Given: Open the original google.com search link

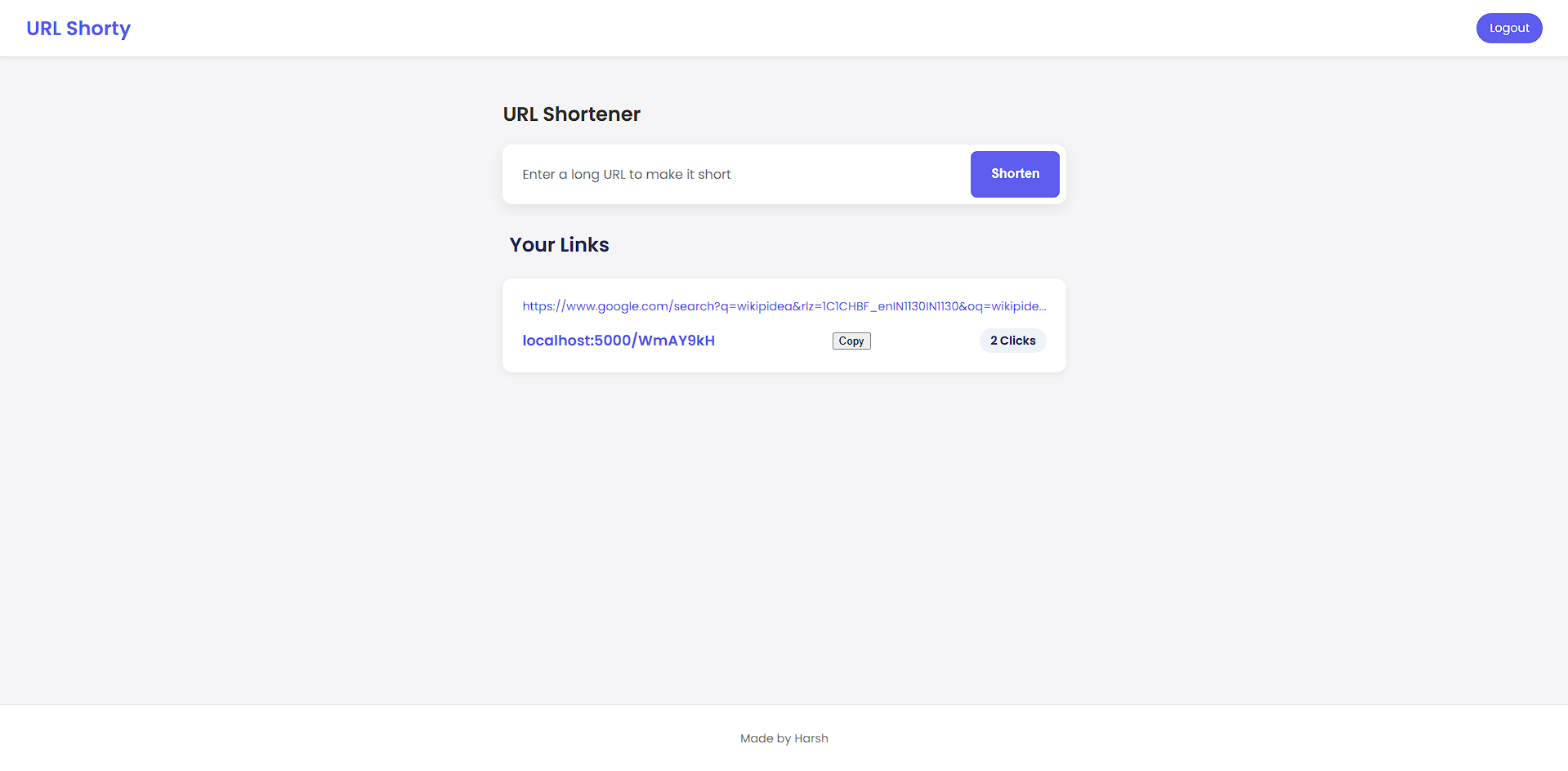Looking at the screenshot, I should tap(783, 306).
